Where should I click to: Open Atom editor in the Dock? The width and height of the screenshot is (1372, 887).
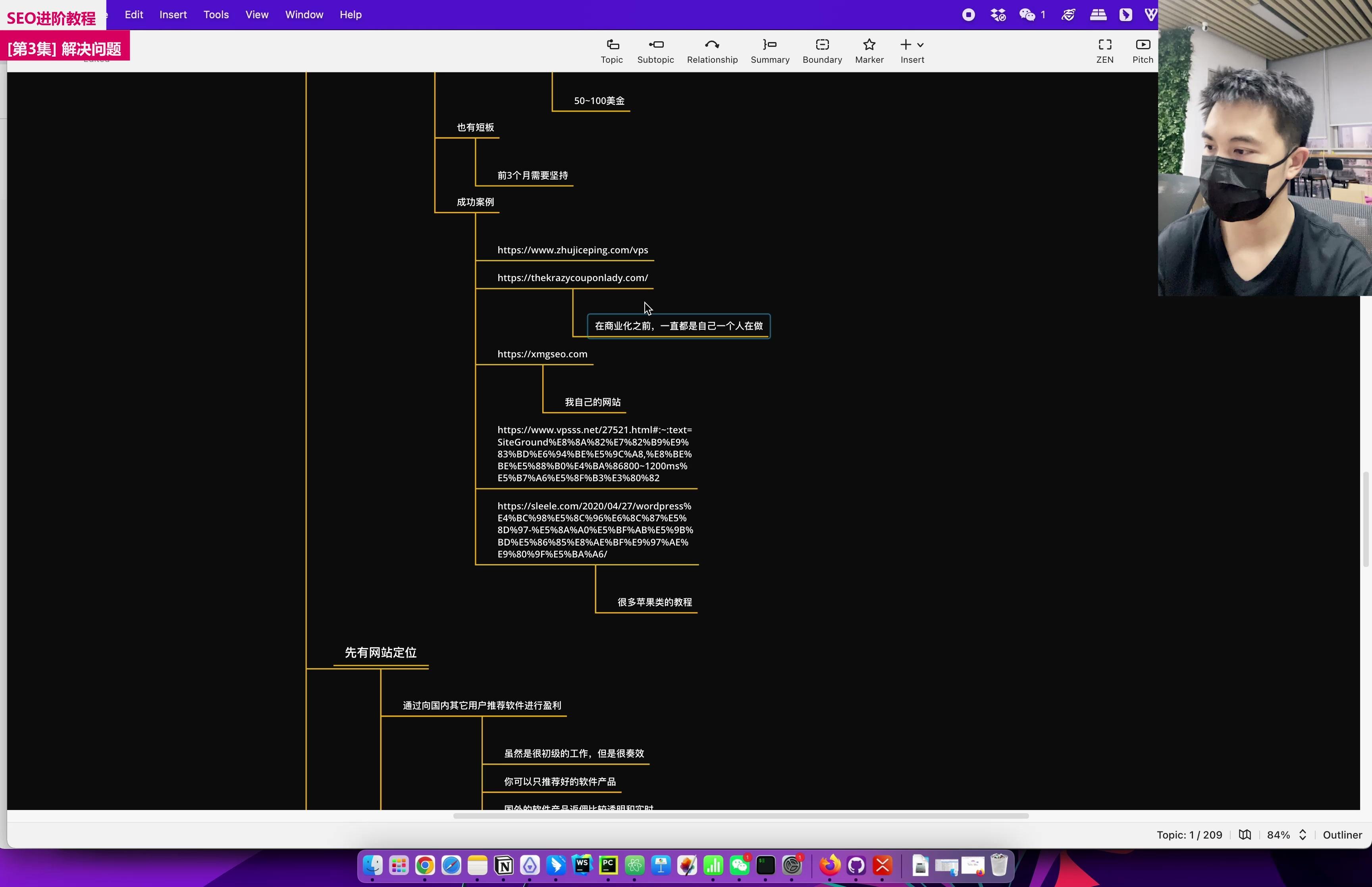point(634,865)
